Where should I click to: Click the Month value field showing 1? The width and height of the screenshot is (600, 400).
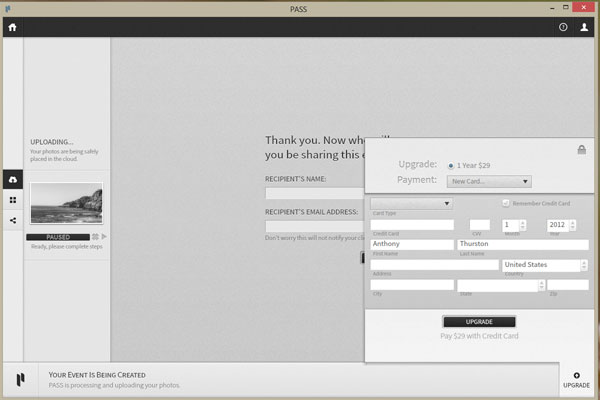[510, 225]
